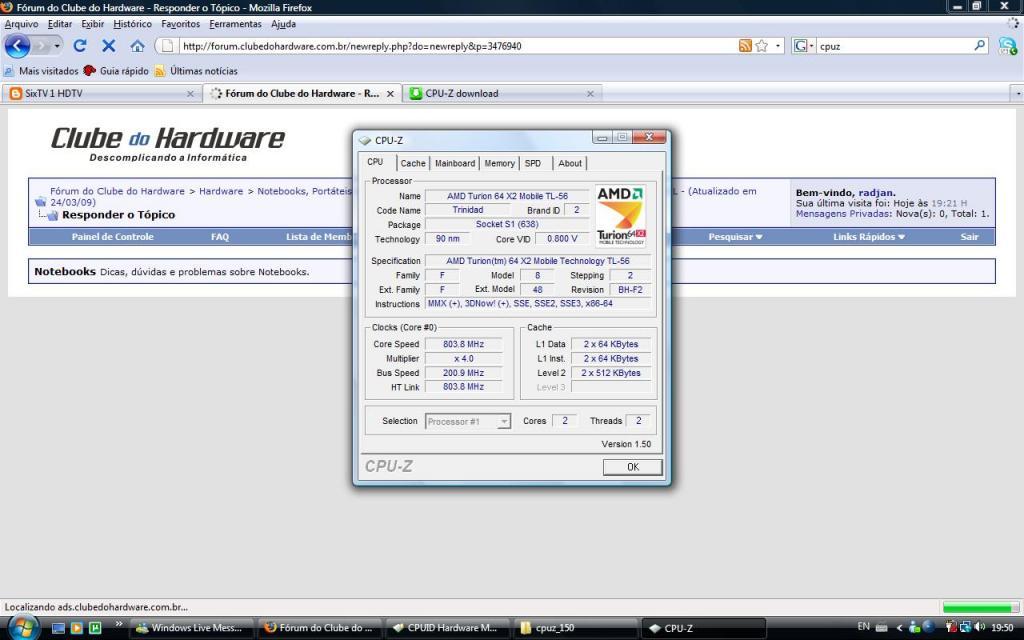This screenshot has width=1024, height=640.
Task: Click the URL address field
Action: coord(457,46)
